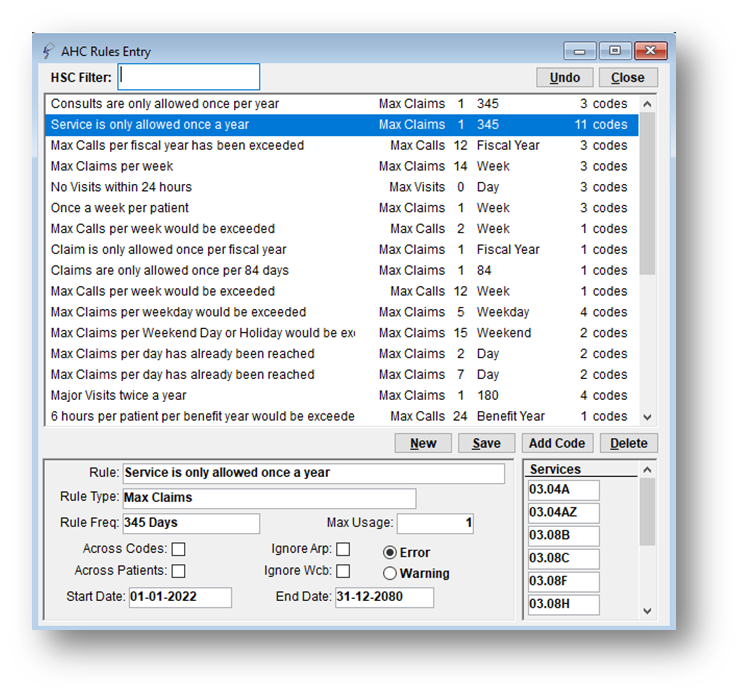Click the rules list scroll up arrow
Screen dimensions: 741x695
coord(647,104)
